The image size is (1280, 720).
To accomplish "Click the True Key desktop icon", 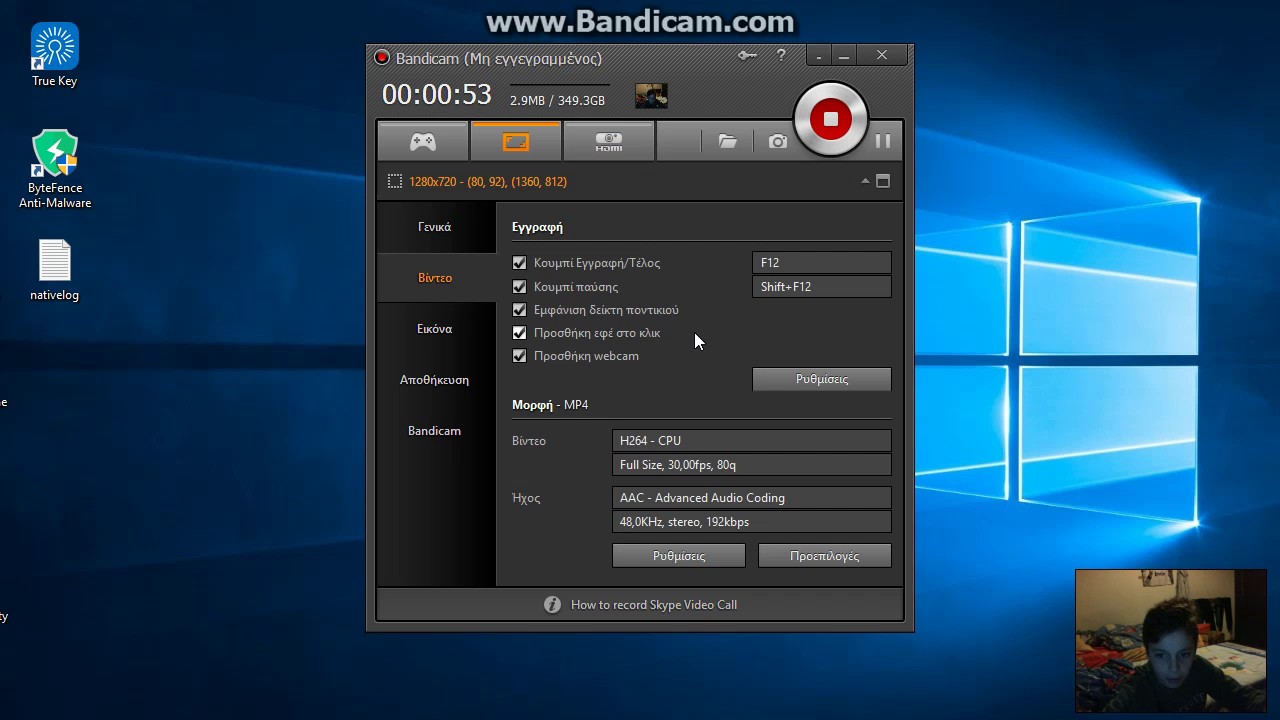I will click(x=55, y=55).
